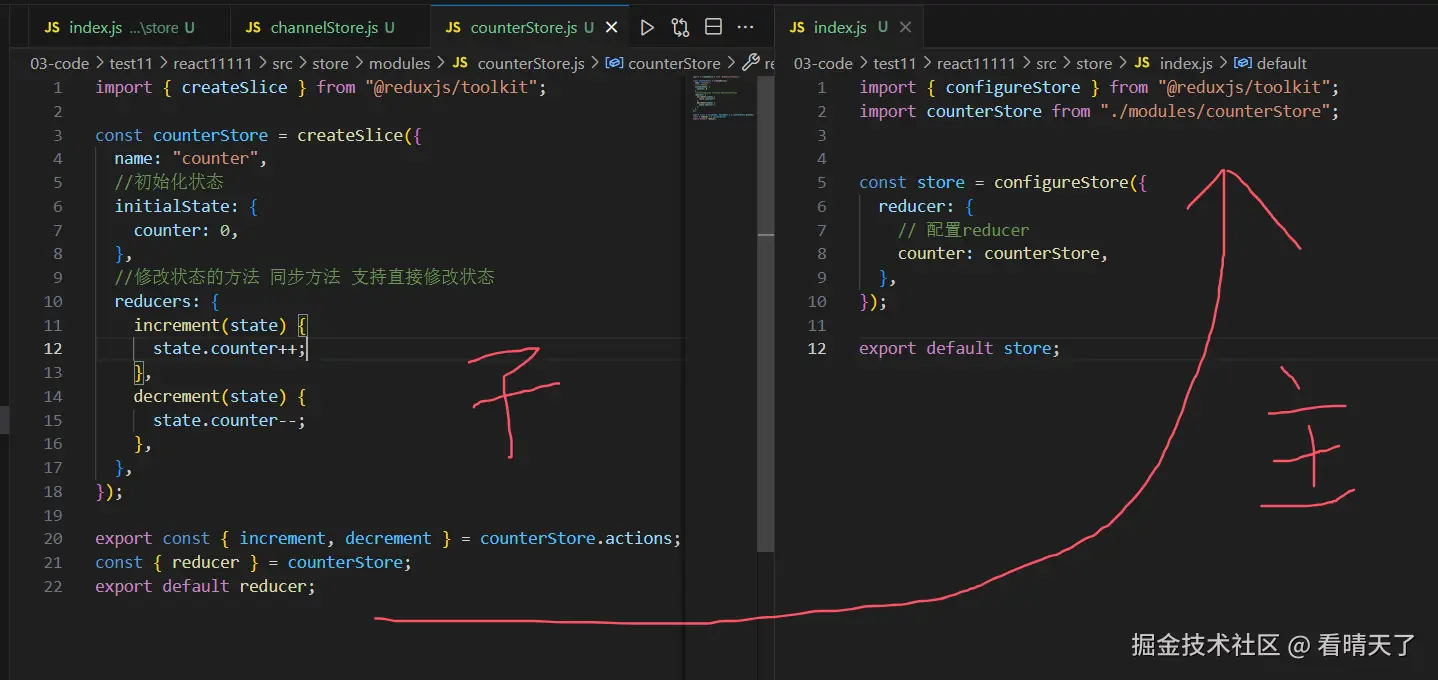Click 'reducers: {' in left editor
The height and width of the screenshot is (680, 1438).
(x=167, y=301)
